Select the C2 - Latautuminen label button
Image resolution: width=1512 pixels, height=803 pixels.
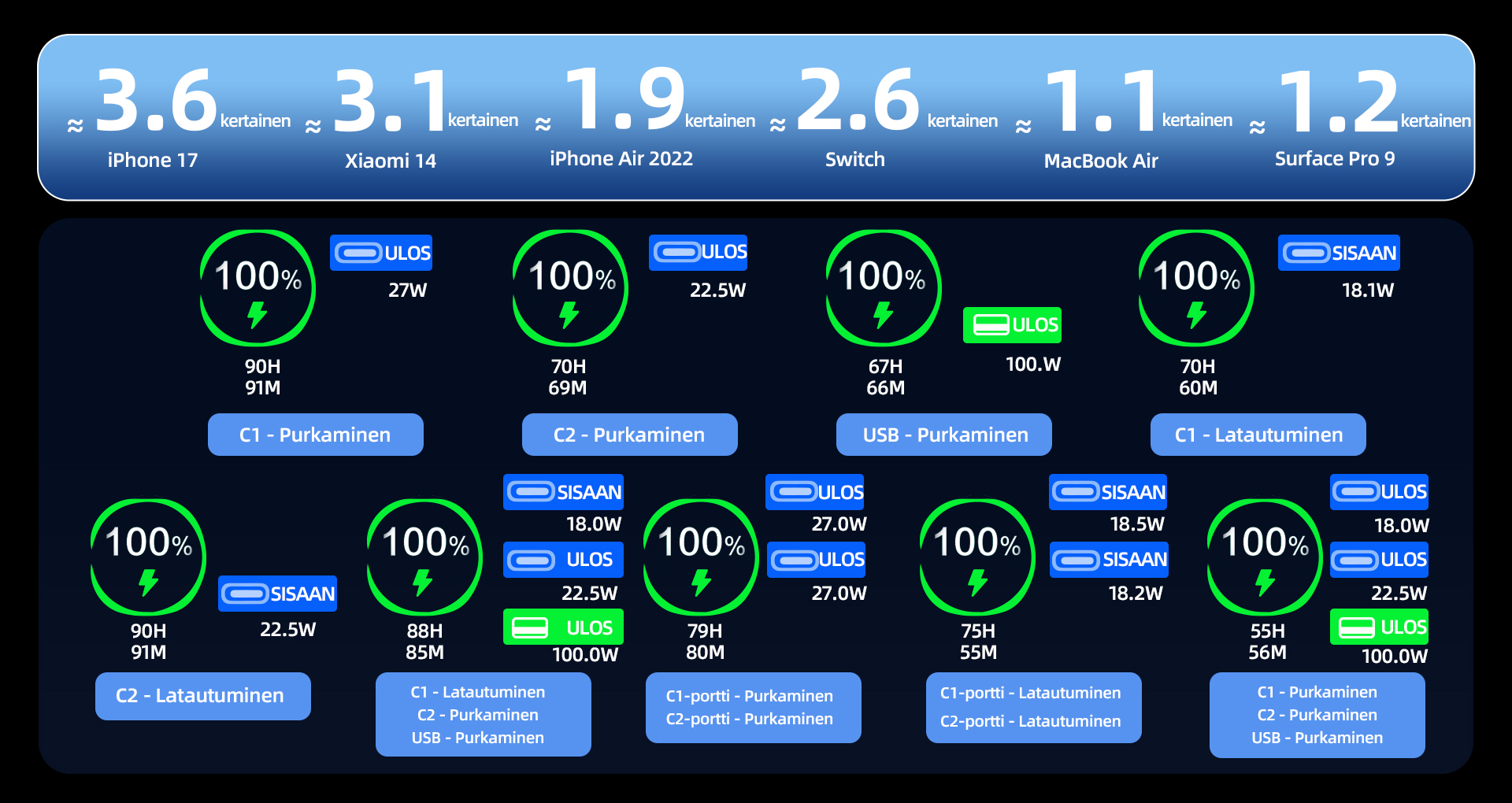pos(202,696)
